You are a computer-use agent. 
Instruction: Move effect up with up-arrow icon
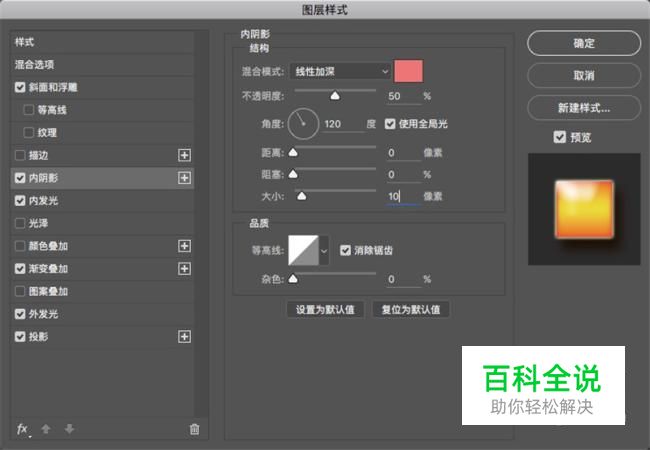click(x=46, y=429)
